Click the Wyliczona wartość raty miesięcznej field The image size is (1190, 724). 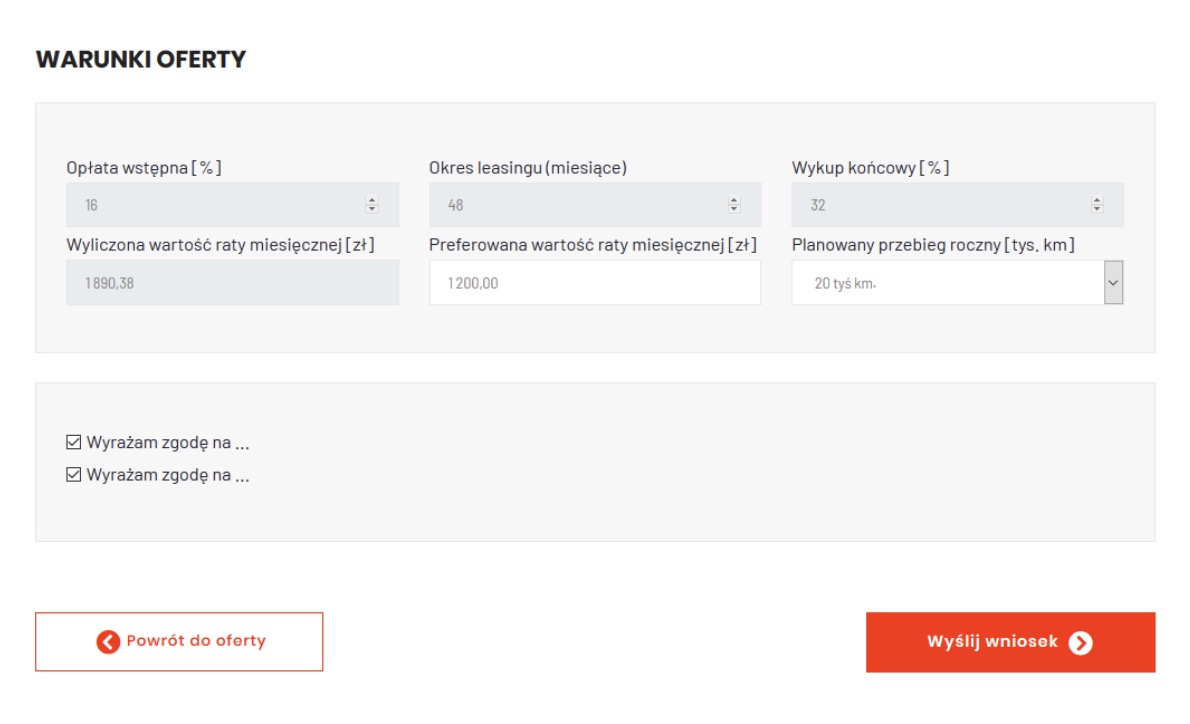tap(232, 283)
